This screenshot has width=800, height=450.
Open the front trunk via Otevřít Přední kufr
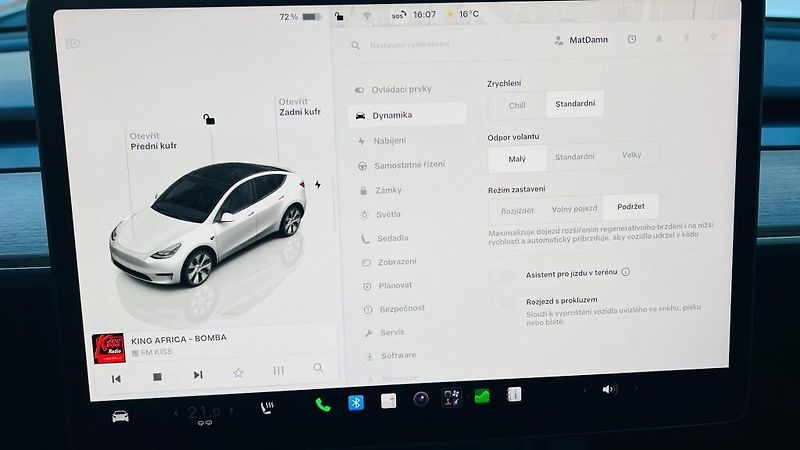pyautogui.click(x=153, y=141)
